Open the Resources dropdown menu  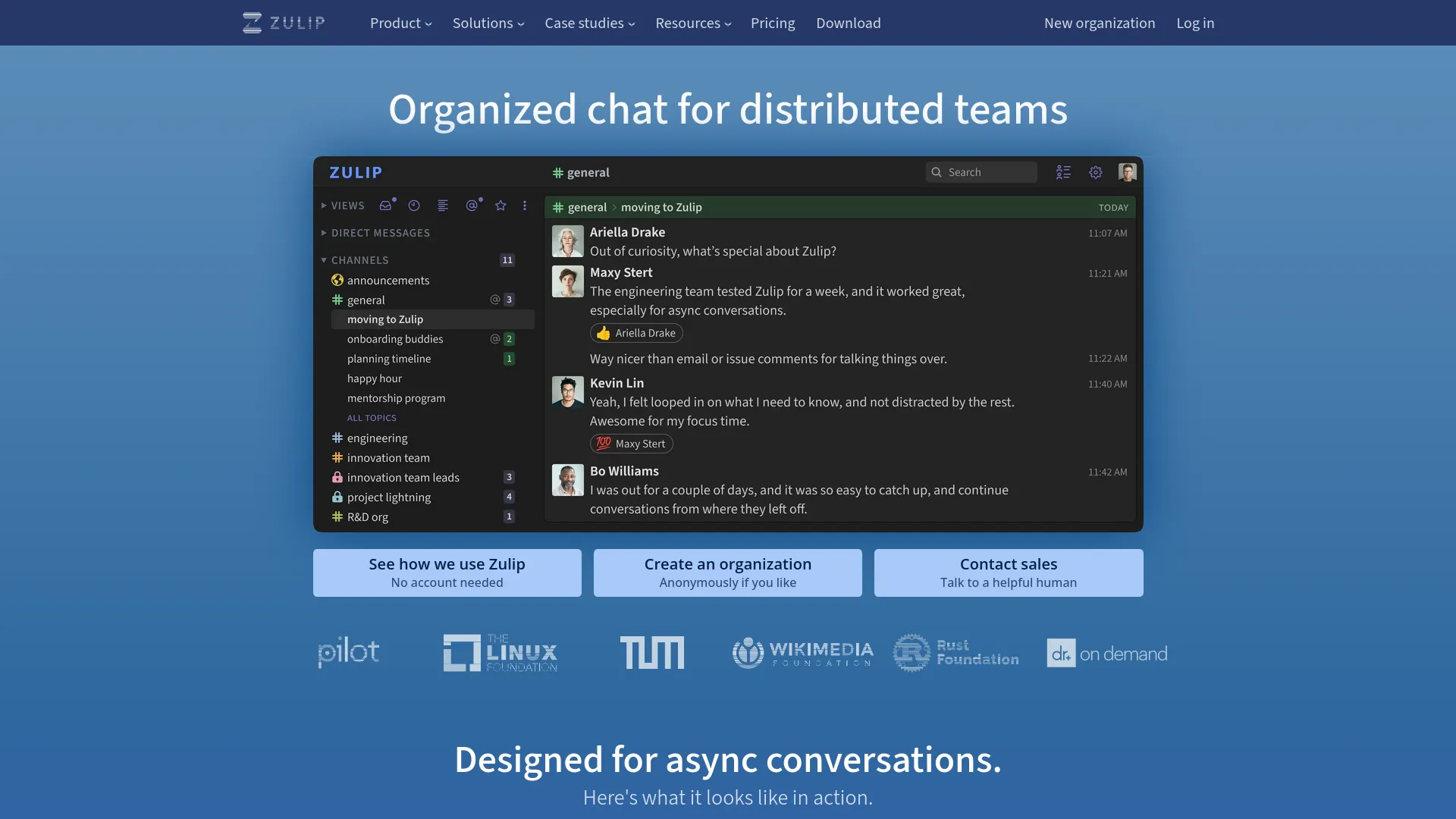point(693,23)
